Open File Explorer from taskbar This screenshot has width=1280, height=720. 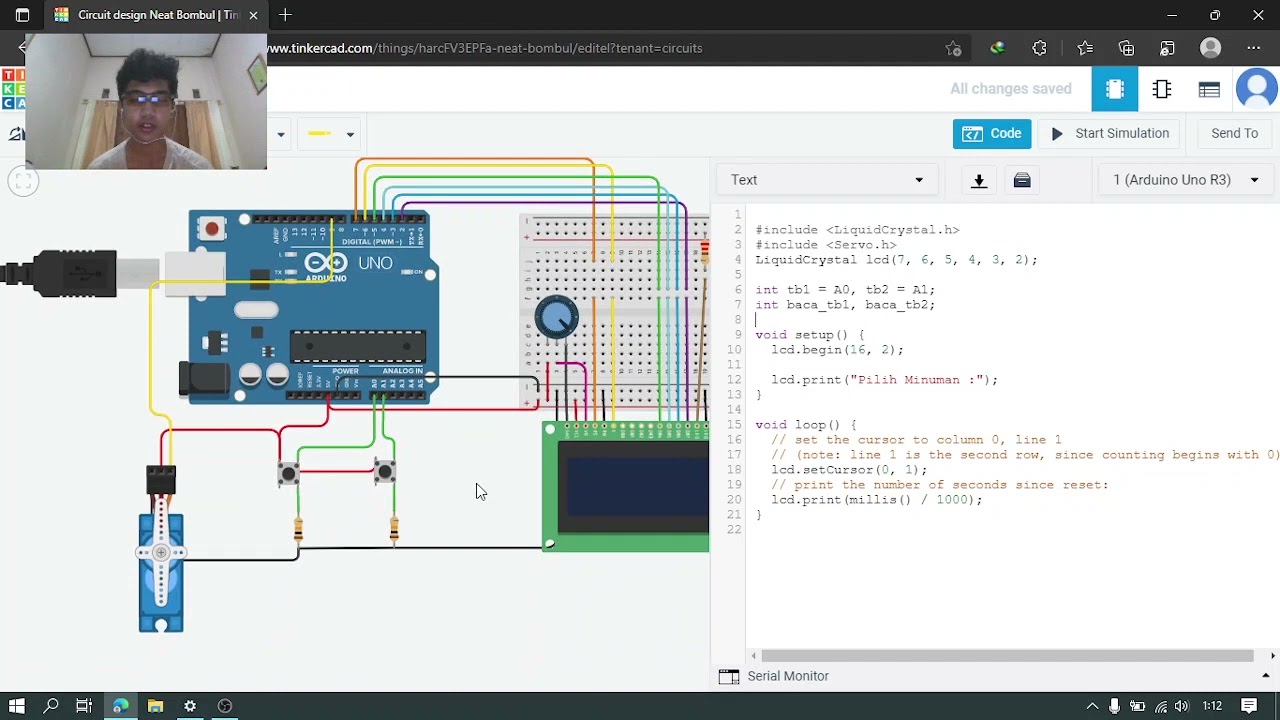(x=155, y=706)
